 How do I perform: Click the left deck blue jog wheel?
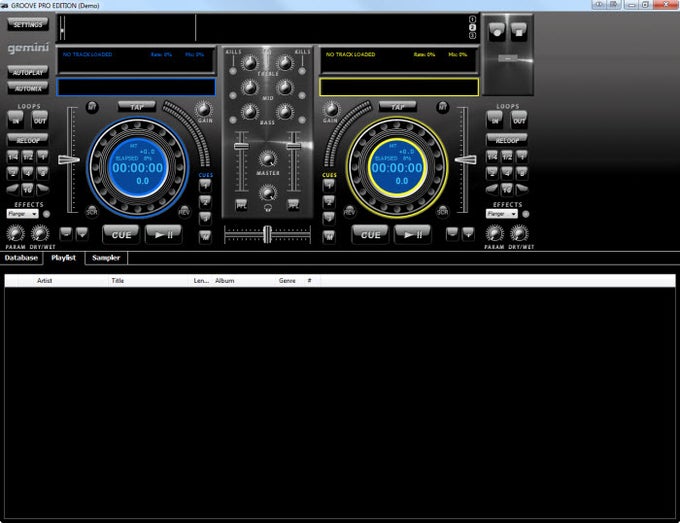[x=138, y=167]
